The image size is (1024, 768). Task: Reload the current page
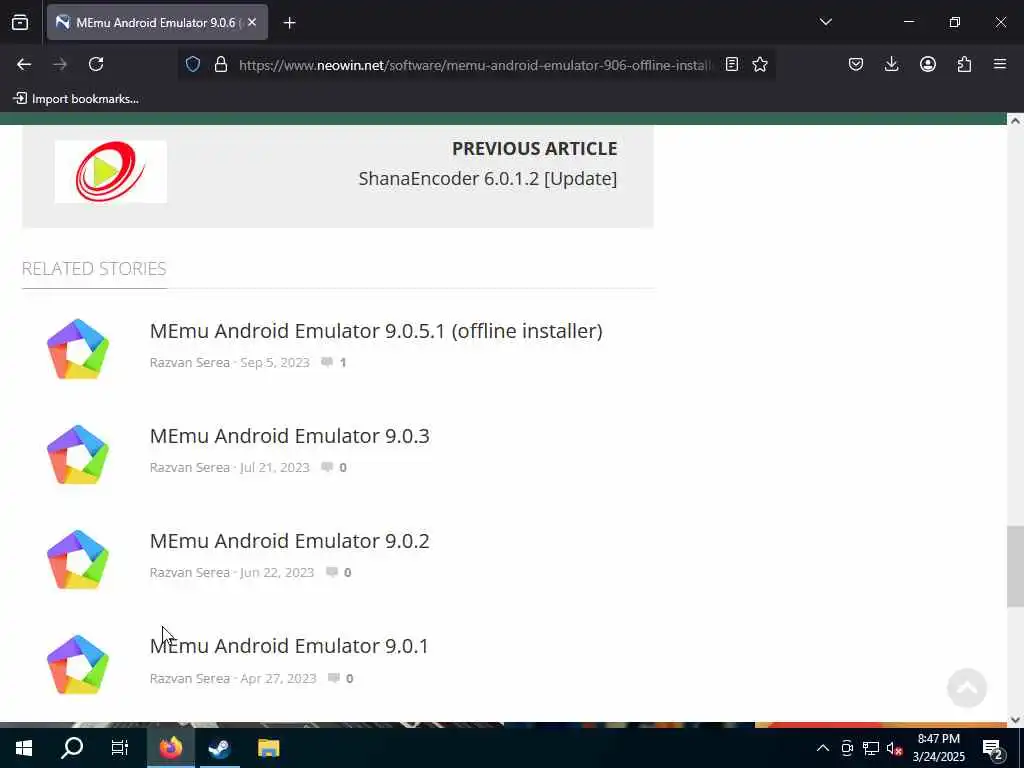[x=96, y=64]
